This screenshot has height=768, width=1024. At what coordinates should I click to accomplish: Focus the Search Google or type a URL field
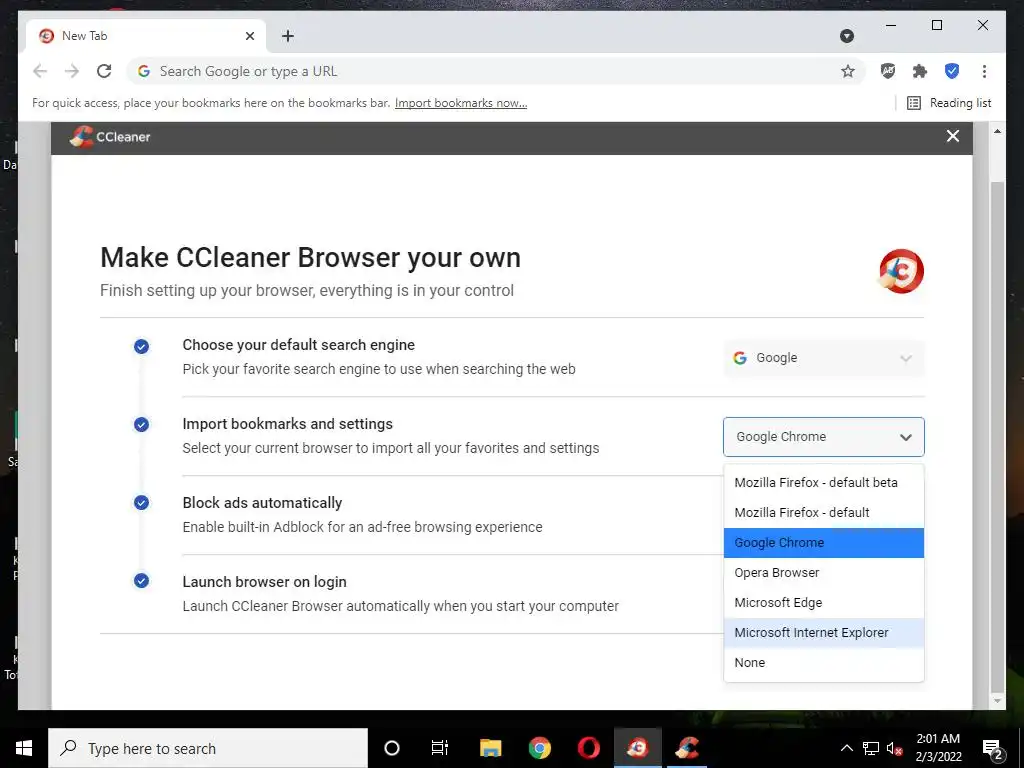coord(496,71)
